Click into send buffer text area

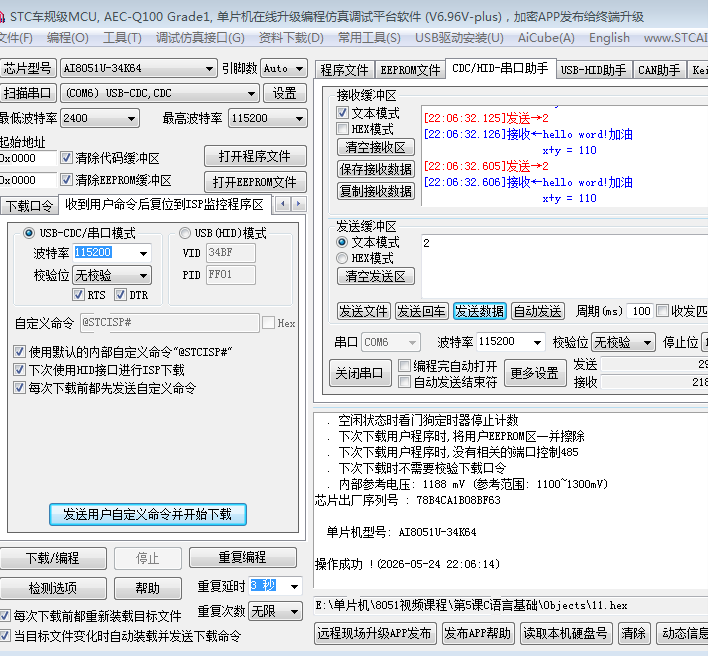tap(564, 265)
